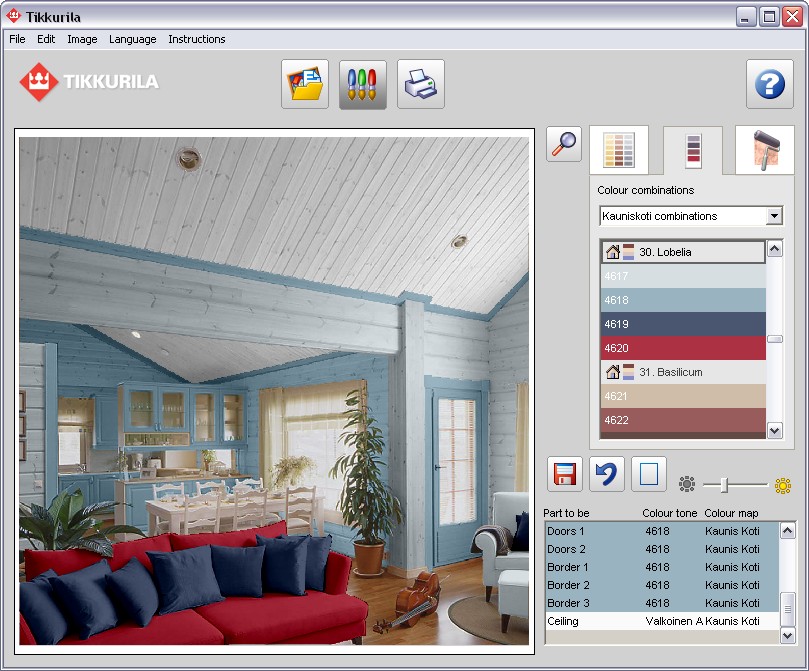Save the colouring with the floppy disk icon

coord(565,473)
